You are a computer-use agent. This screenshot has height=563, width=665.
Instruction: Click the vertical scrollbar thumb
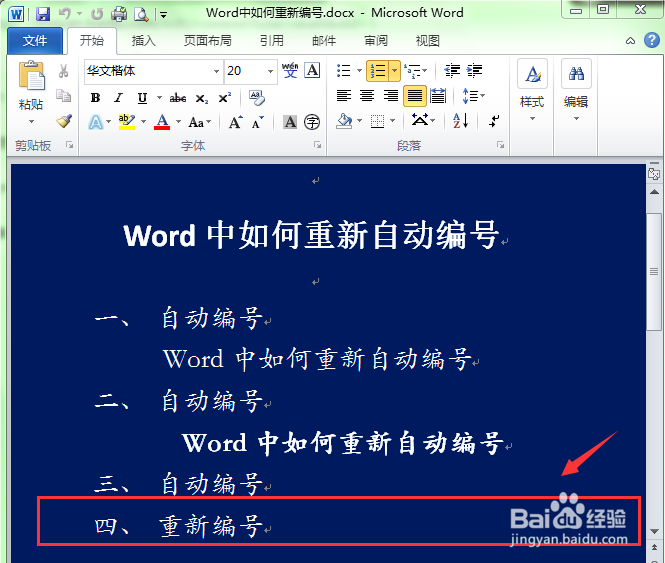point(654,272)
